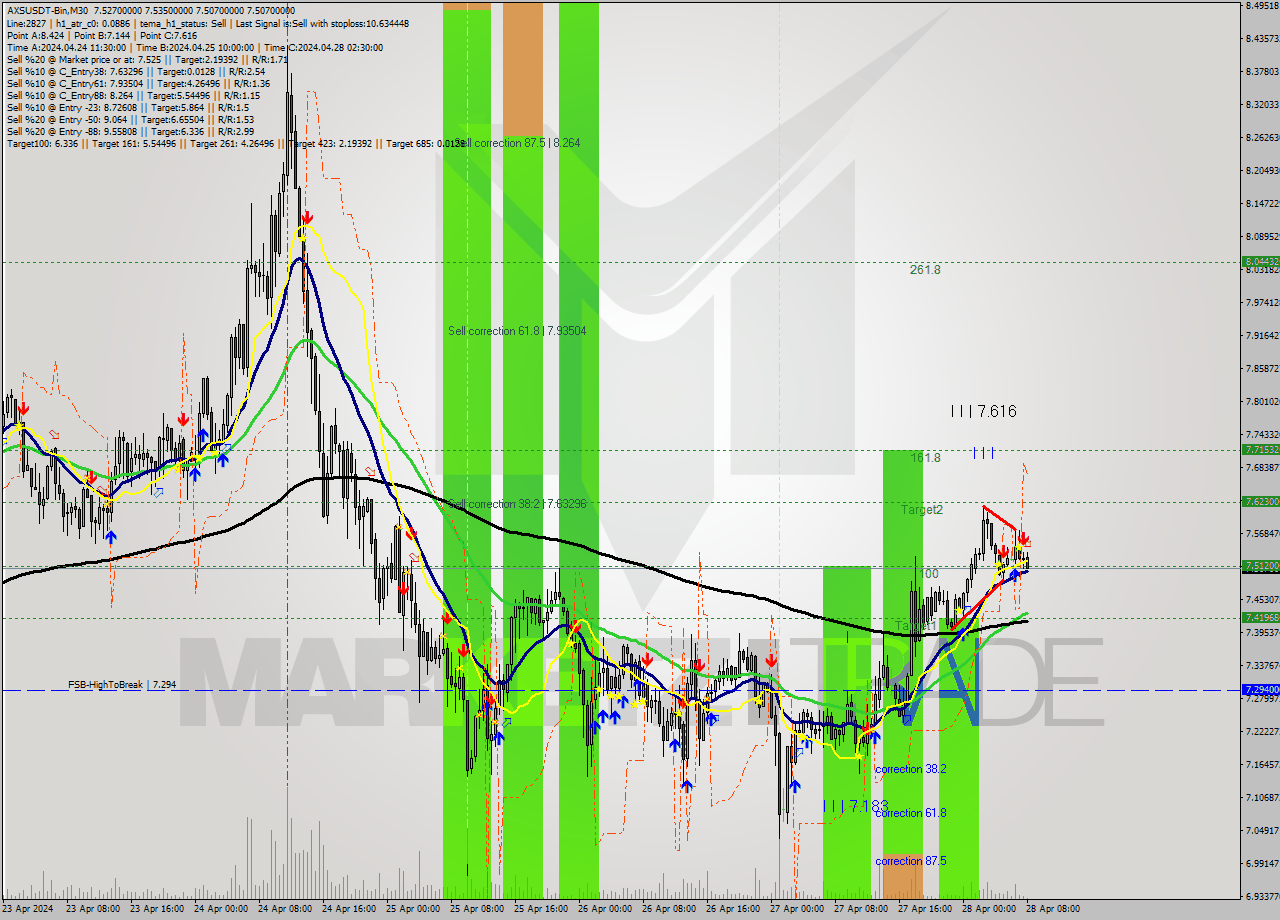This screenshot has height=920, width=1280.
Task: Click the '161.8' Fibonacci level label
Action: pyautogui.click(x=925, y=458)
